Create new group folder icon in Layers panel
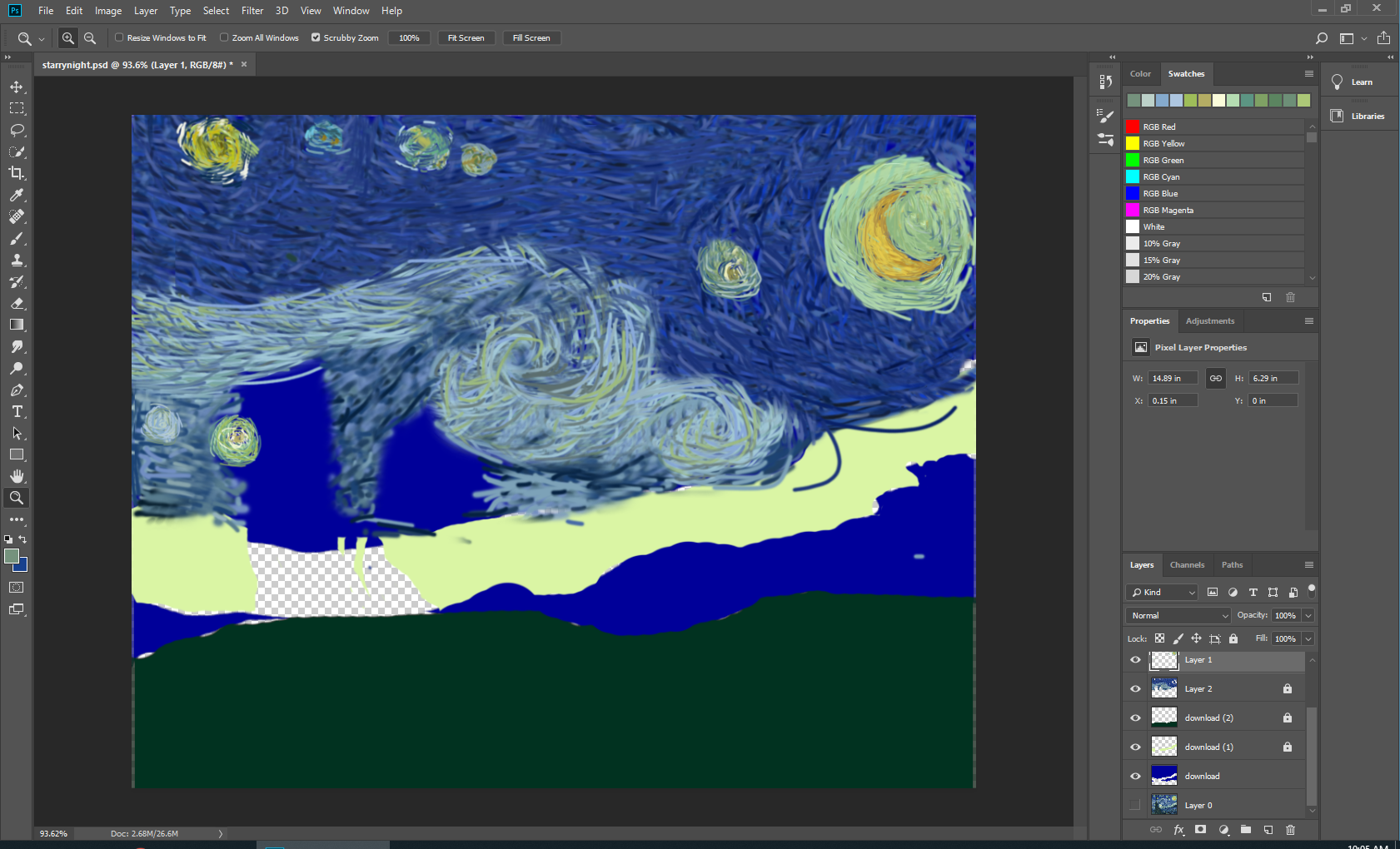 pos(1245,830)
